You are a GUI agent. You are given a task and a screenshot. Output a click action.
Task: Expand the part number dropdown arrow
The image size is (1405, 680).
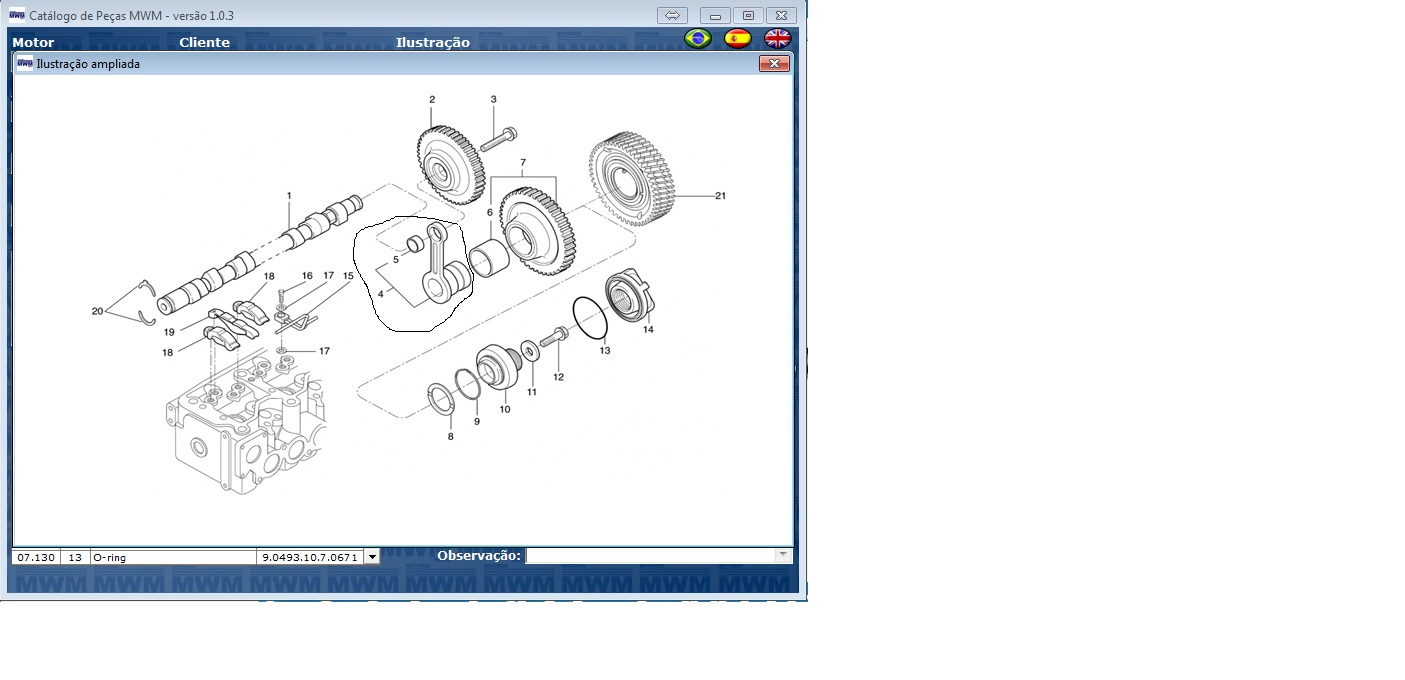pyautogui.click(x=372, y=557)
